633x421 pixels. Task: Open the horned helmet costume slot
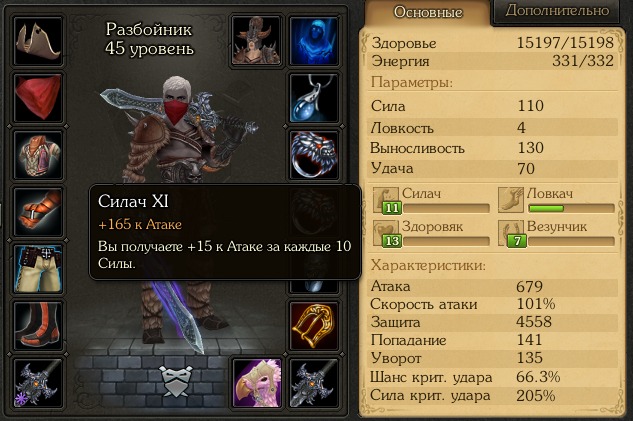(x=256, y=41)
